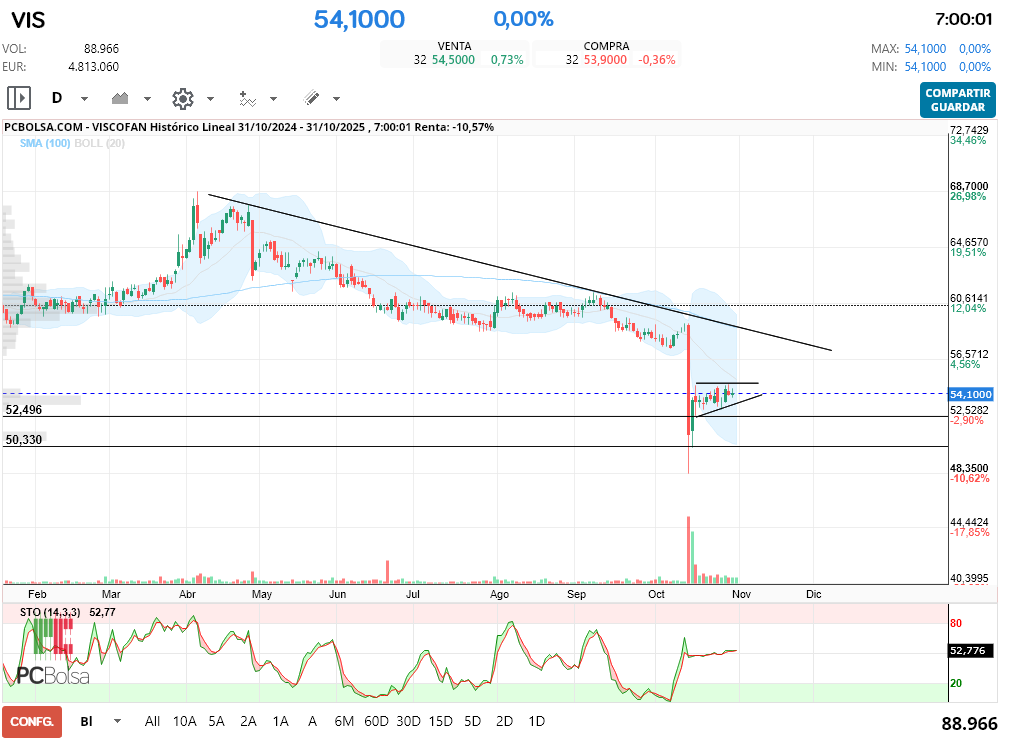This screenshot has height=743, width=1011.
Task: Click the Oct month axis label
Action: (656, 594)
